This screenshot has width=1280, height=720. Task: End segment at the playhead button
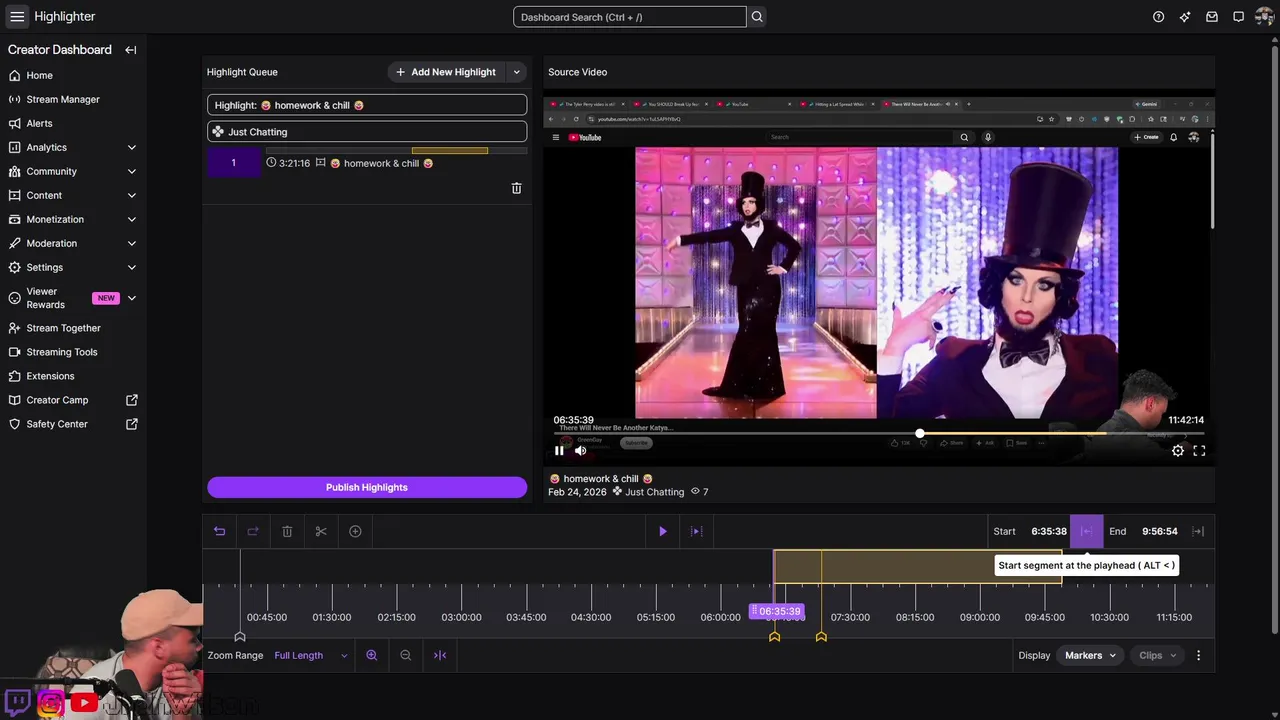1198,531
